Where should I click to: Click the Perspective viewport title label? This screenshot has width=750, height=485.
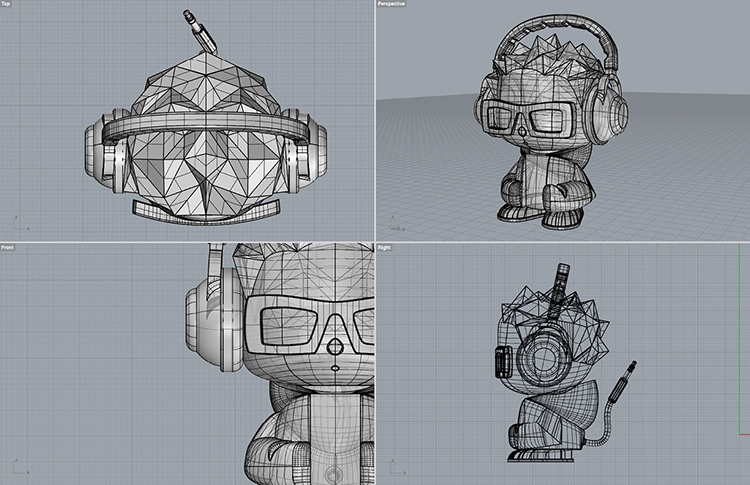392,5
